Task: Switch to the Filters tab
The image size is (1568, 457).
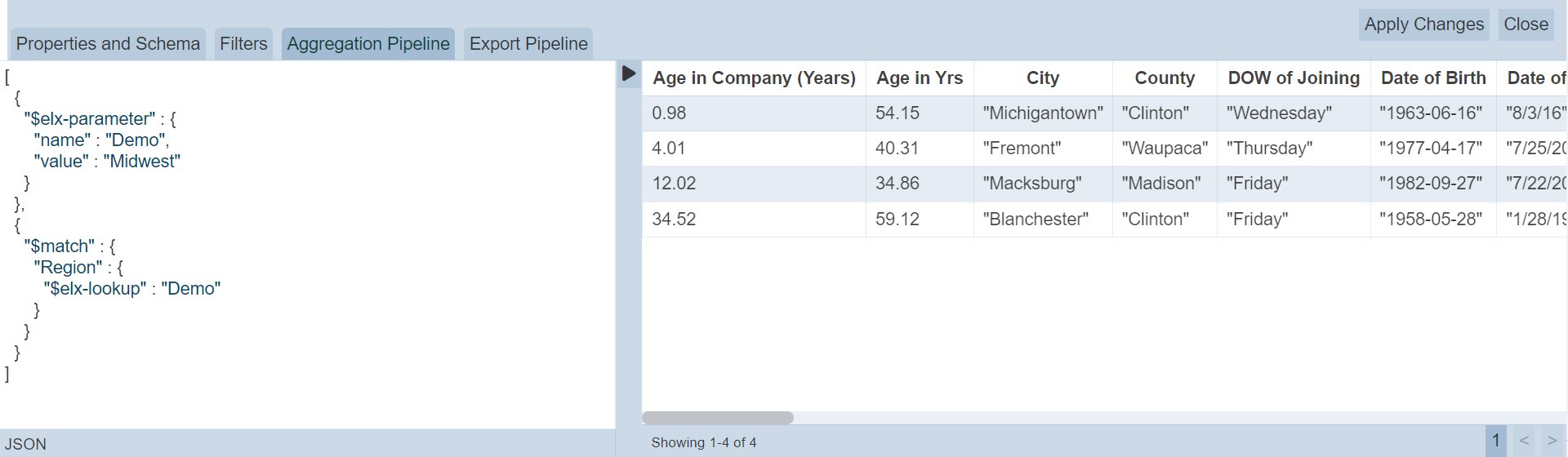Action: tap(243, 44)
